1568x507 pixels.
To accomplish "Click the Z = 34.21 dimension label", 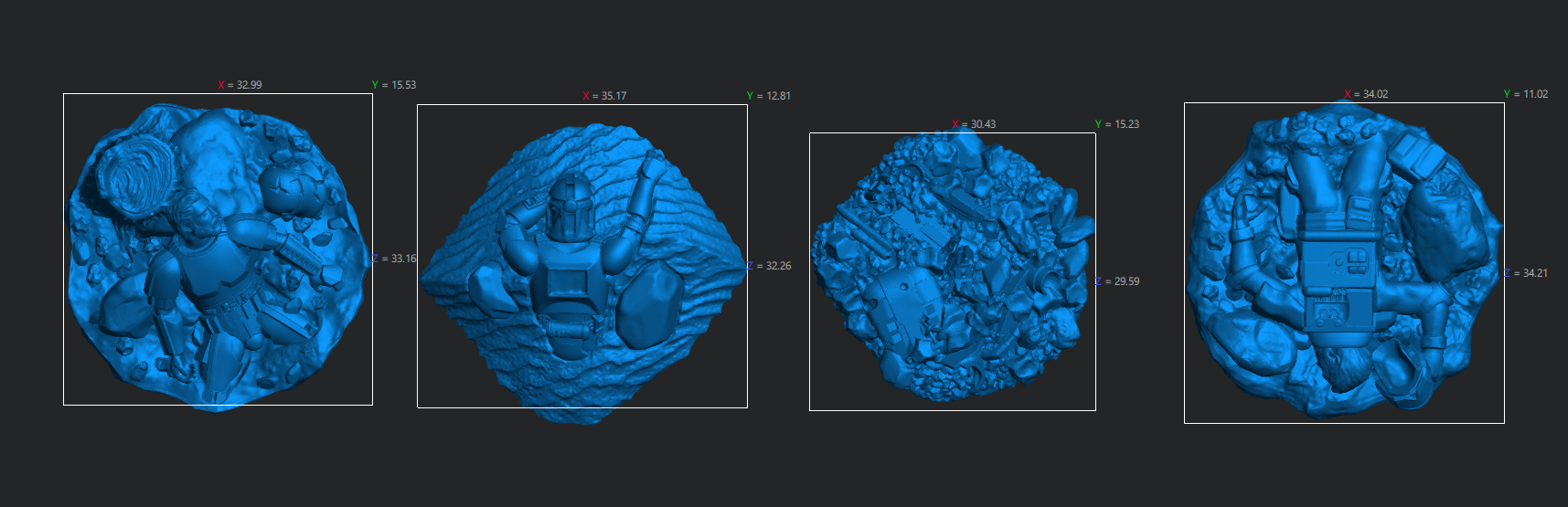I will click(1526, 273).
